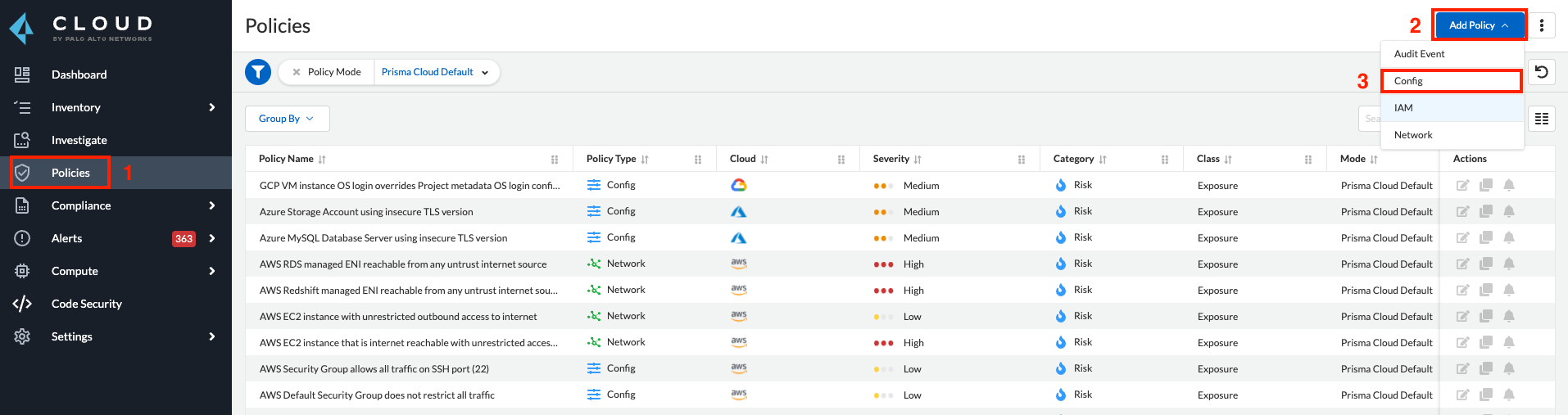Open alert bell for Azure MySQL policy
Image resolution: width=1568 pixels, height=415 pixels.
click(x=1508, y=238)
